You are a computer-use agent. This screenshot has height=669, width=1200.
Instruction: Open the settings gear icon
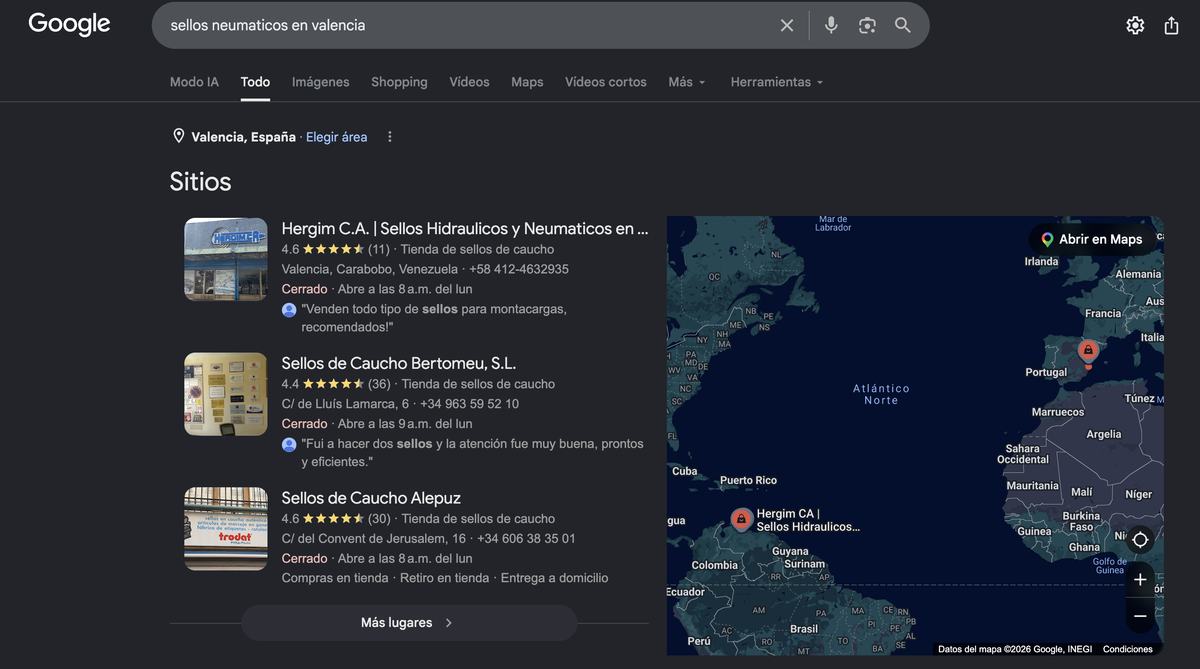coord(1135,25)
